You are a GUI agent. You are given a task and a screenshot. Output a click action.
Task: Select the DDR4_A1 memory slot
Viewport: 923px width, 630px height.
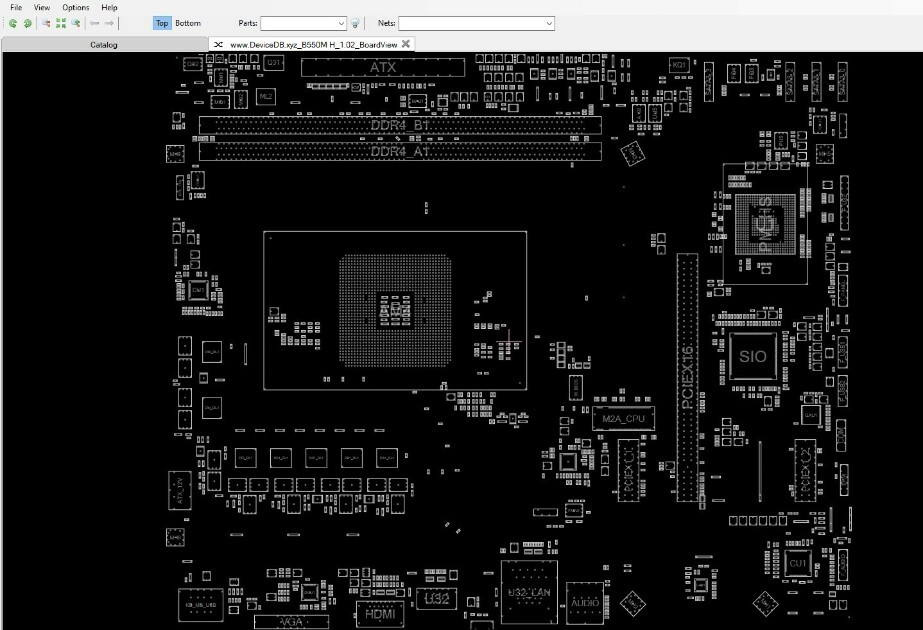pos(400,151)
